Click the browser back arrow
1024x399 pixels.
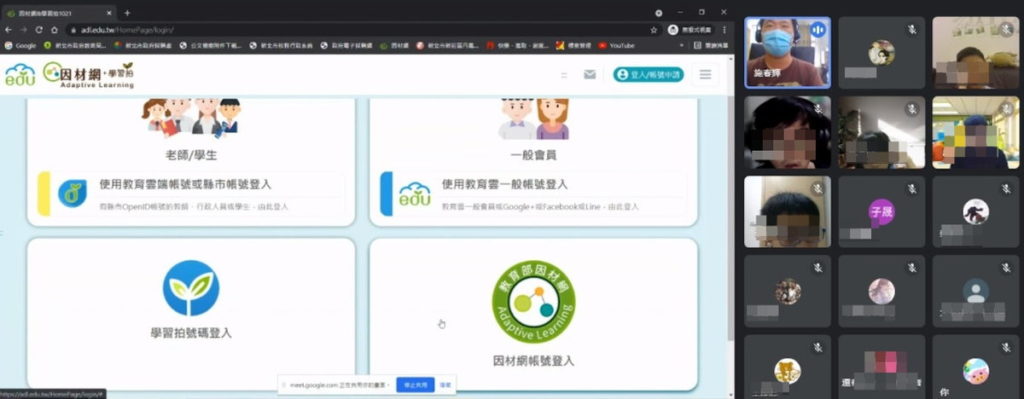[8, 30]
